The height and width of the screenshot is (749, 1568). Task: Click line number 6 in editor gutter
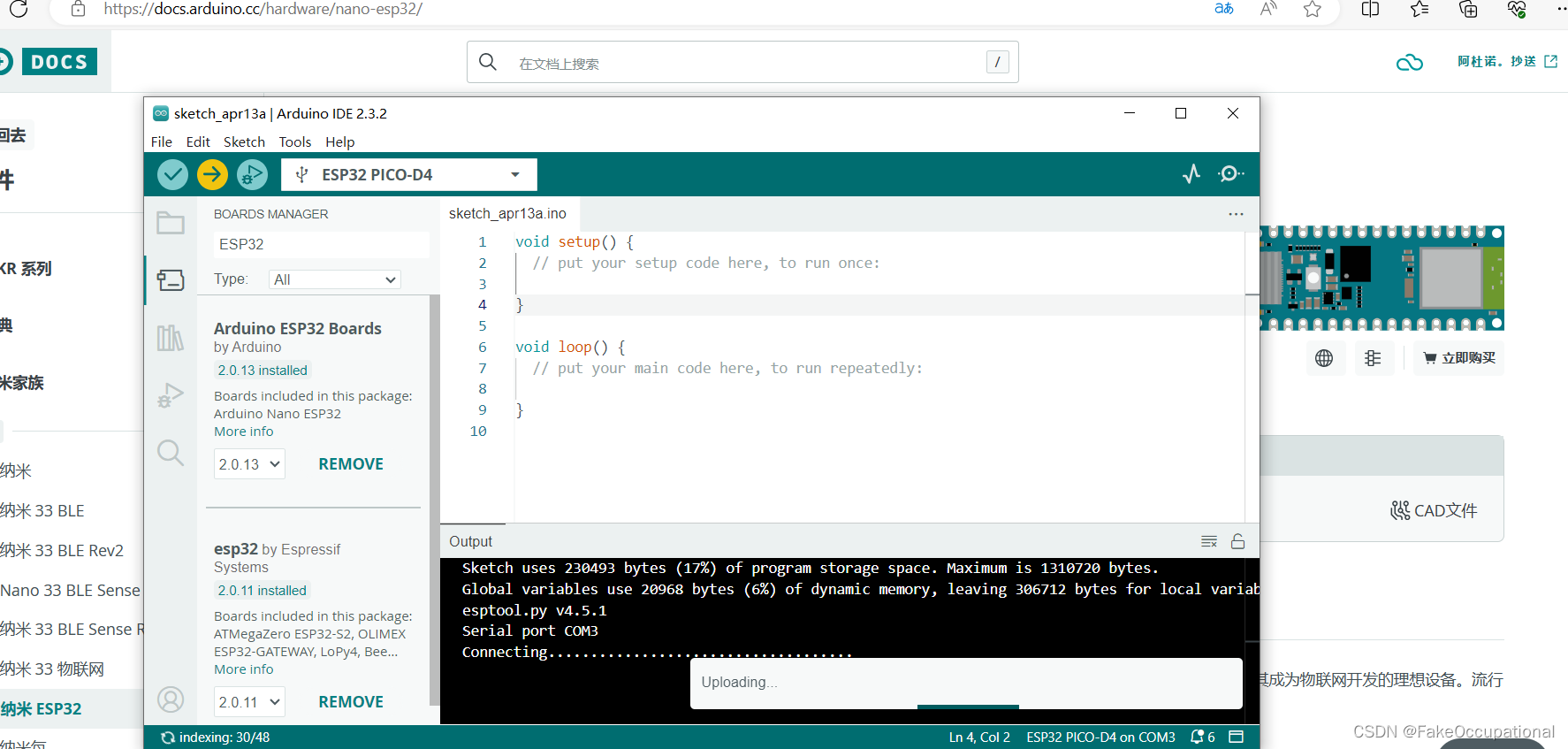click(x=482, y=347)
